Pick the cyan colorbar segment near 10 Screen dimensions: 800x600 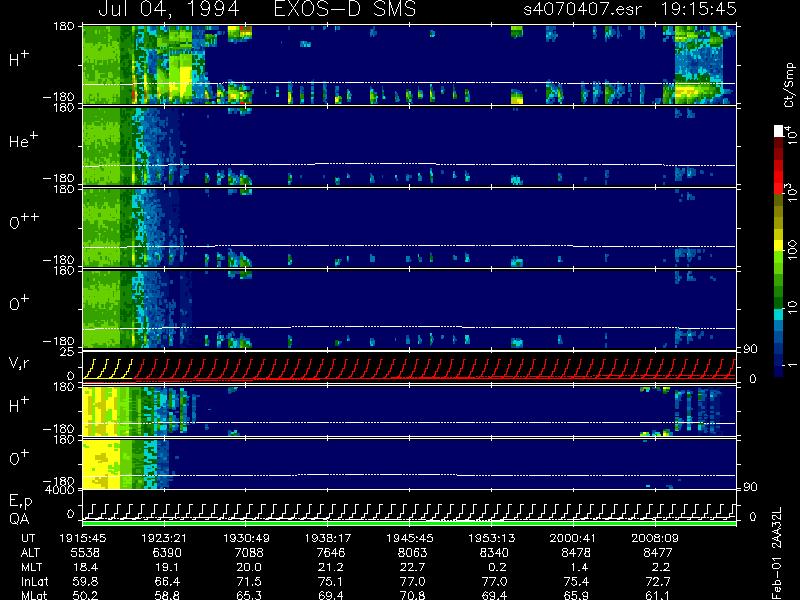[x=779, y=314]
